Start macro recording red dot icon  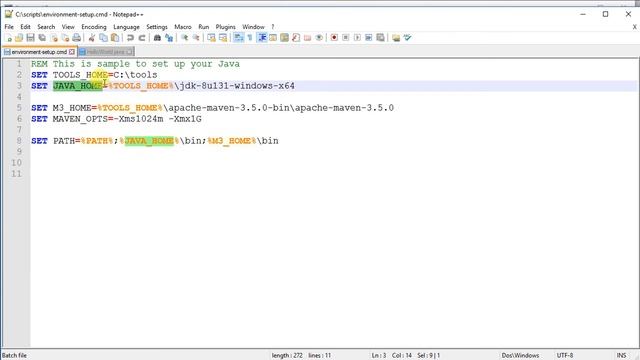334,38
